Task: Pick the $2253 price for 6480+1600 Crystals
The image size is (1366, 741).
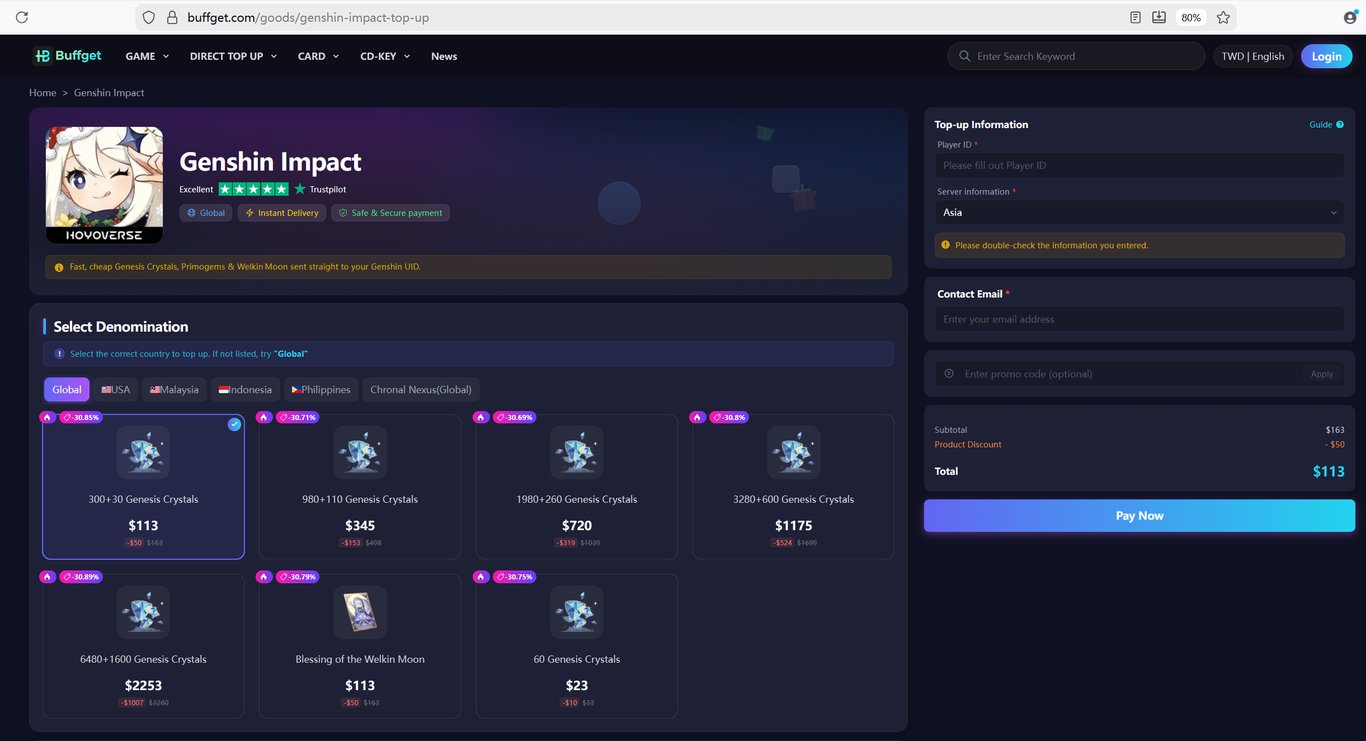Action: [143, 686]
